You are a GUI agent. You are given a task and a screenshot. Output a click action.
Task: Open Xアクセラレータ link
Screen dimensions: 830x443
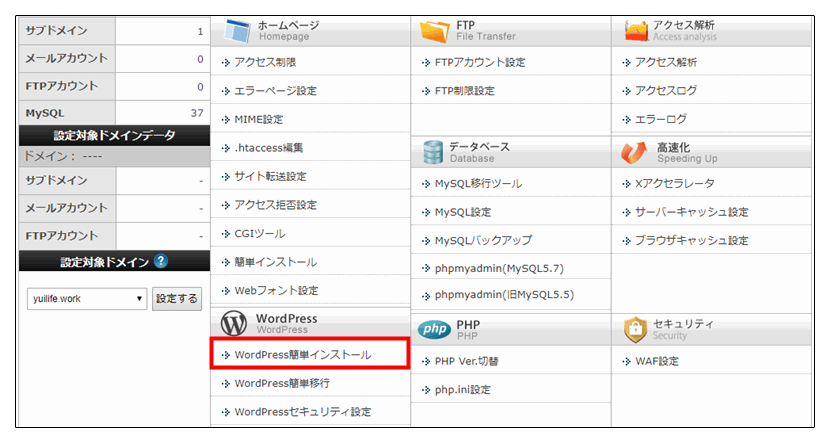coord(675,184)
